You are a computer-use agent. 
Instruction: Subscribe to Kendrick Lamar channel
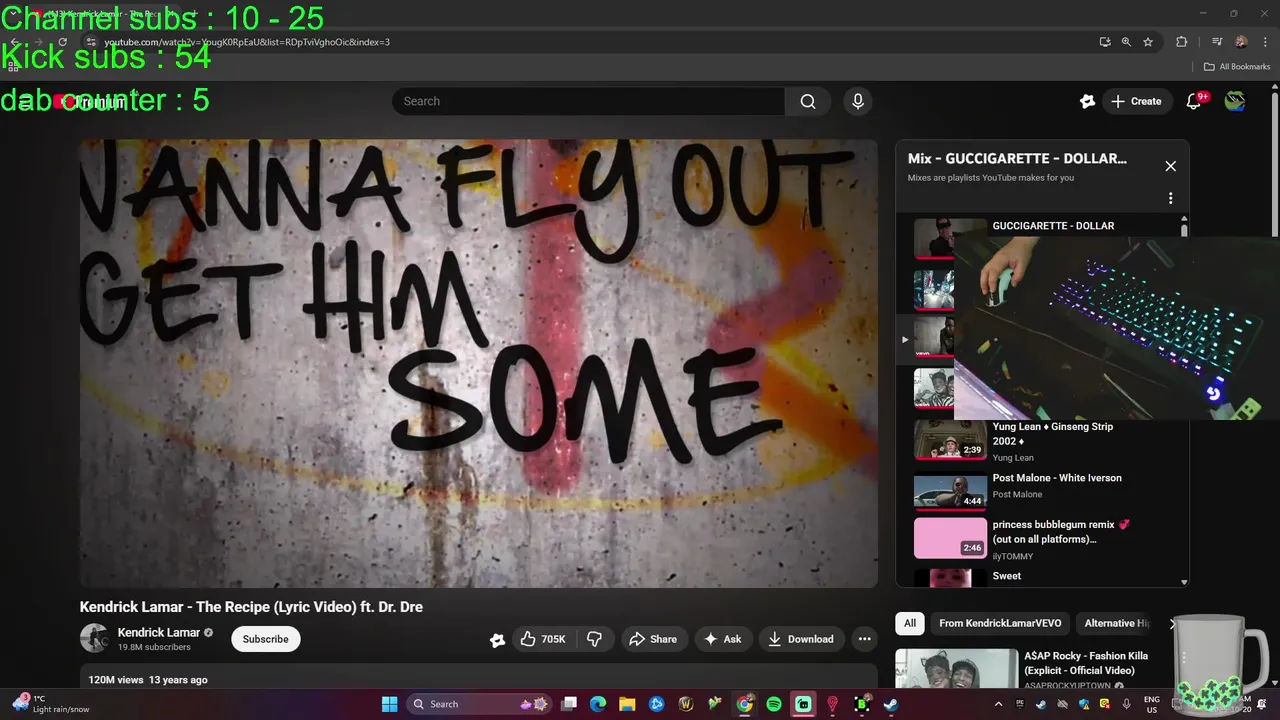265,639
